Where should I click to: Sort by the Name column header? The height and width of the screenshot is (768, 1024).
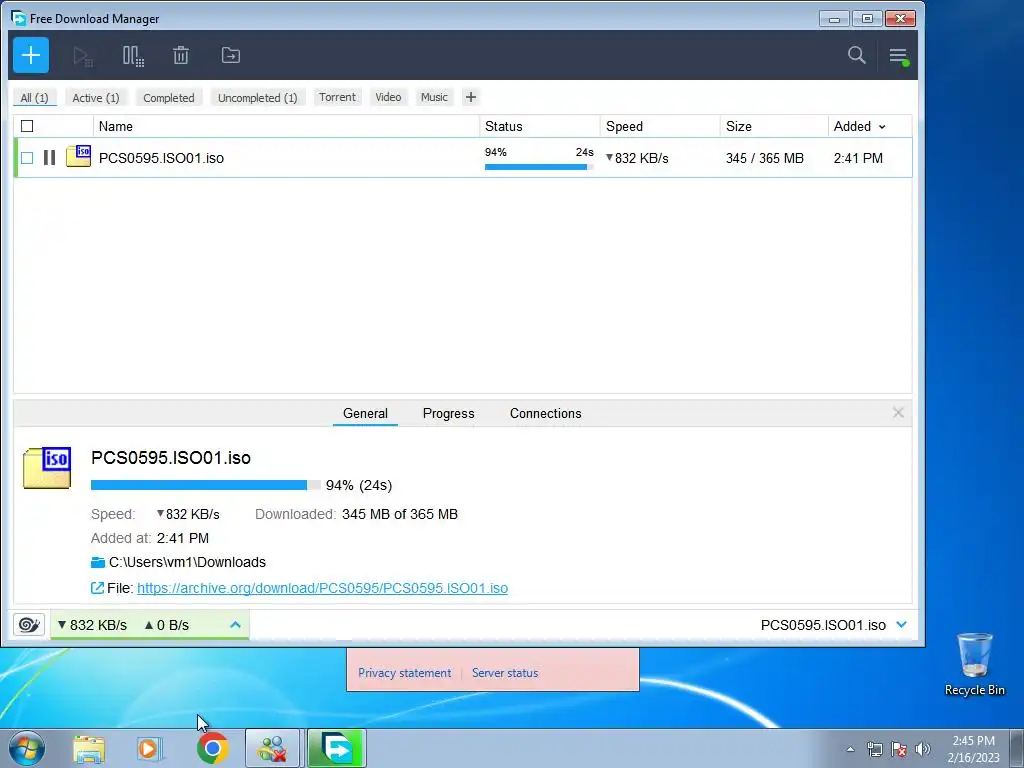click(286, 126)
